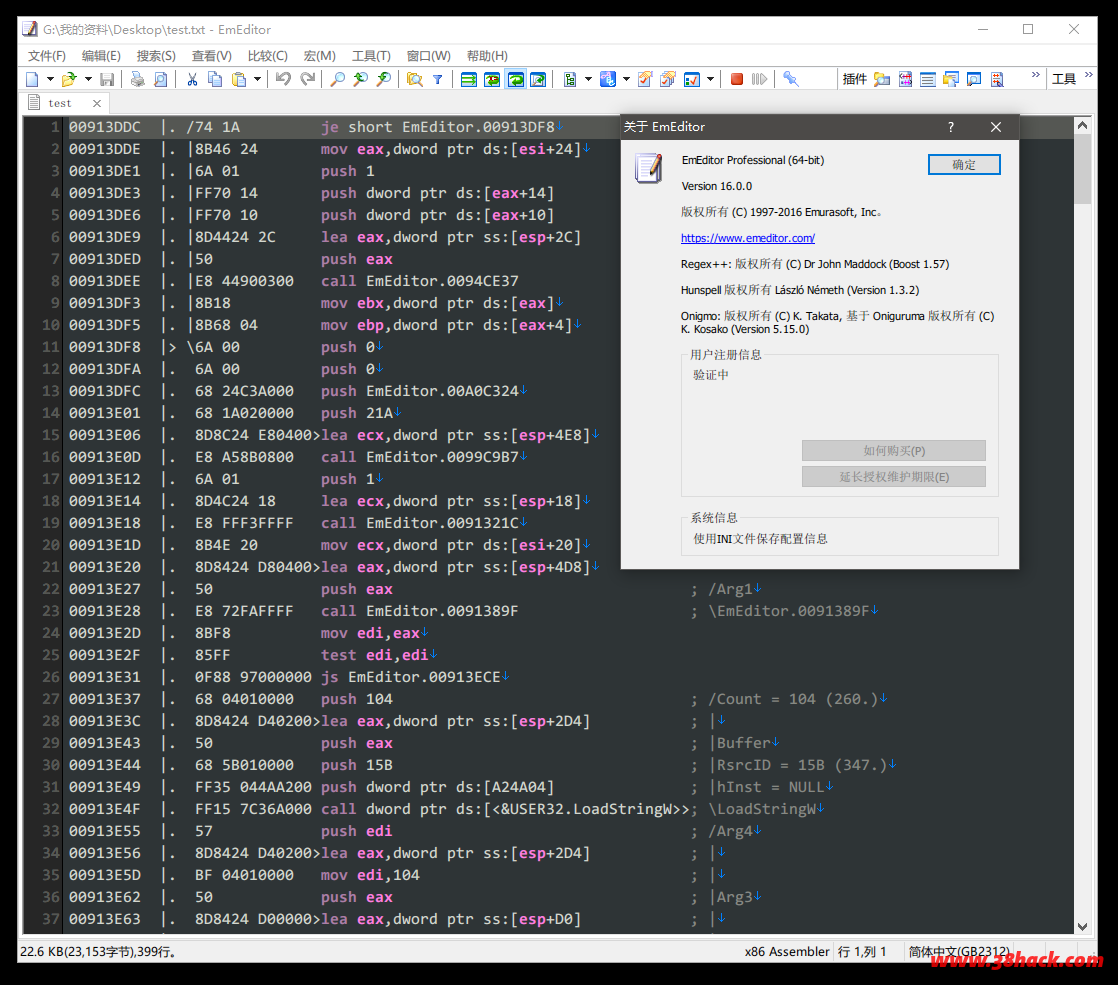Click the plug-in word count grid icon

(x=906, y=79)
